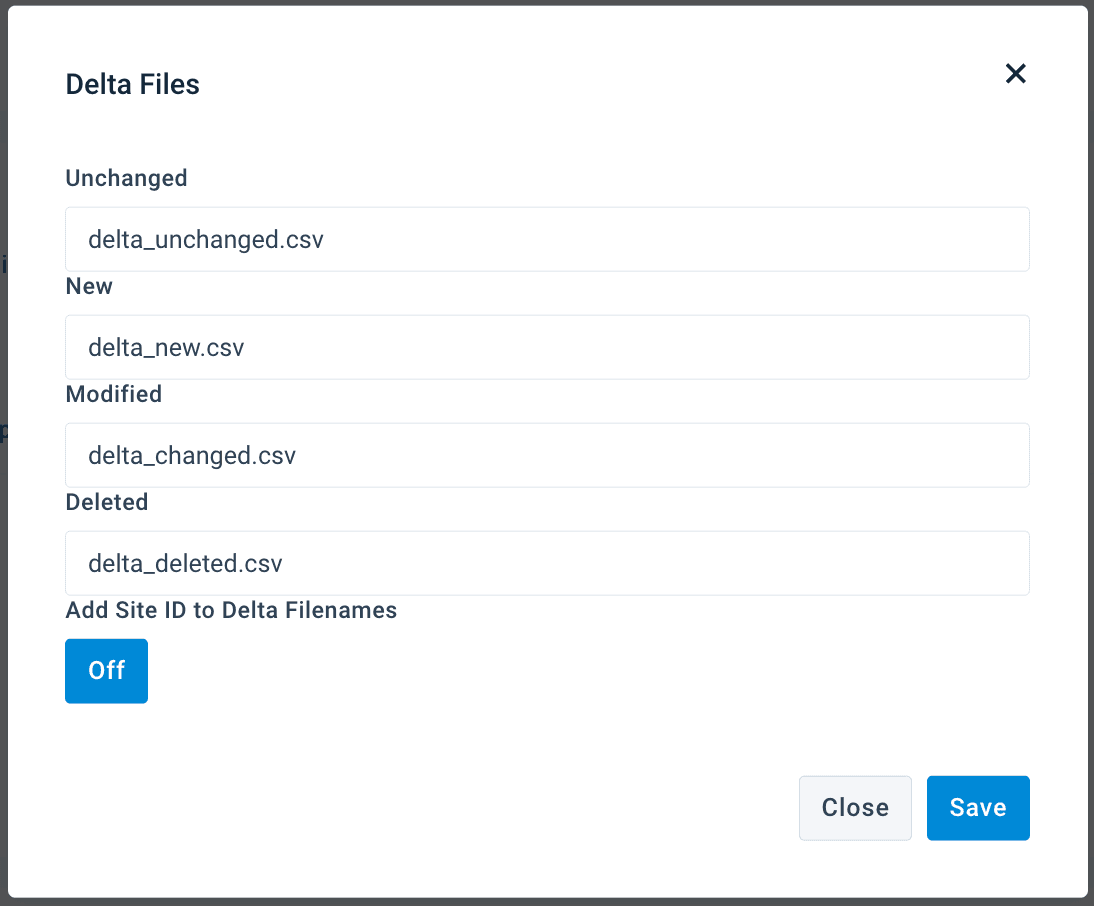
Task: Place cursor in the delta_unchanged.csv text
Action: 205,240
